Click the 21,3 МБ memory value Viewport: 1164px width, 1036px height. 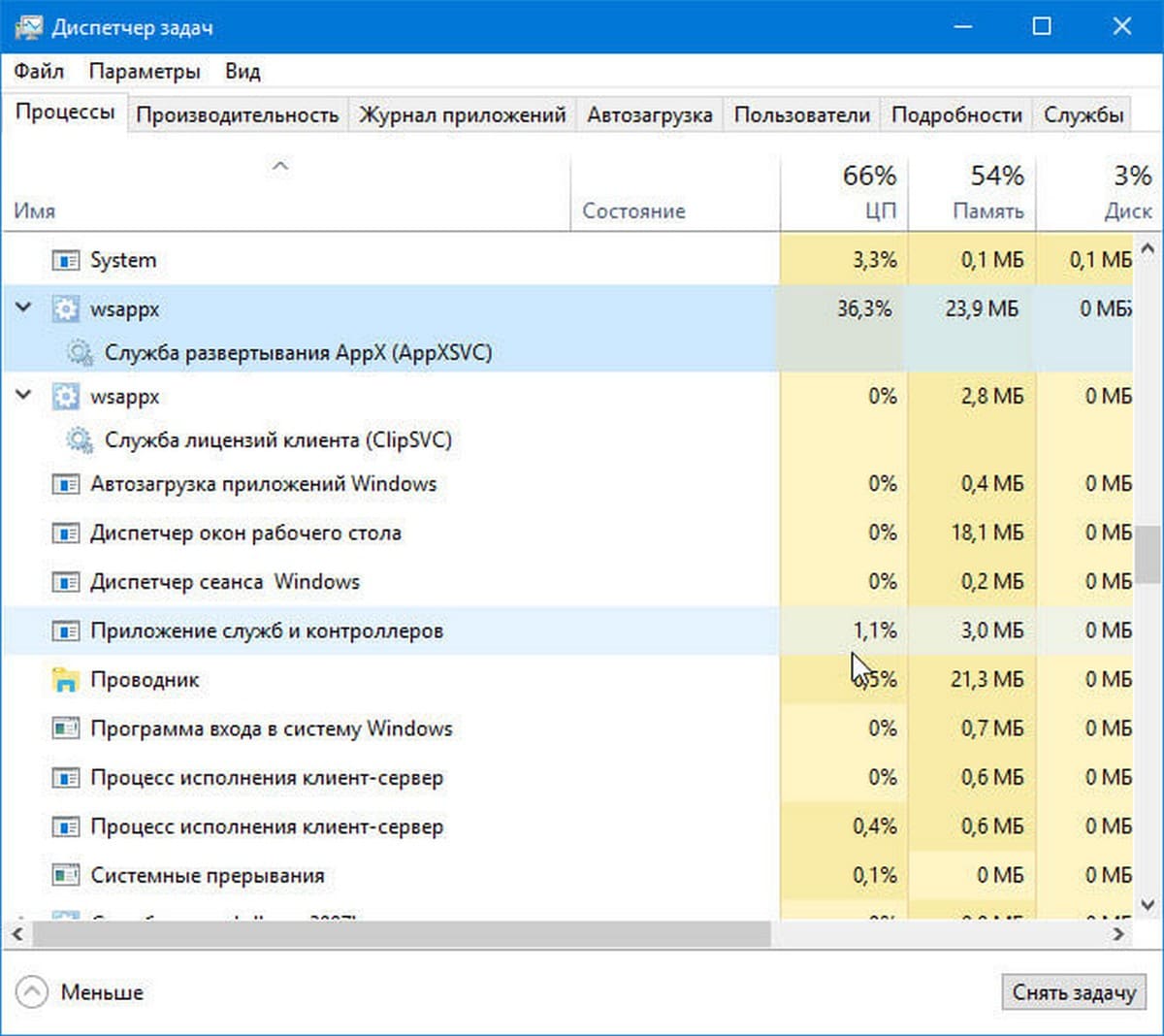(987, 680)
